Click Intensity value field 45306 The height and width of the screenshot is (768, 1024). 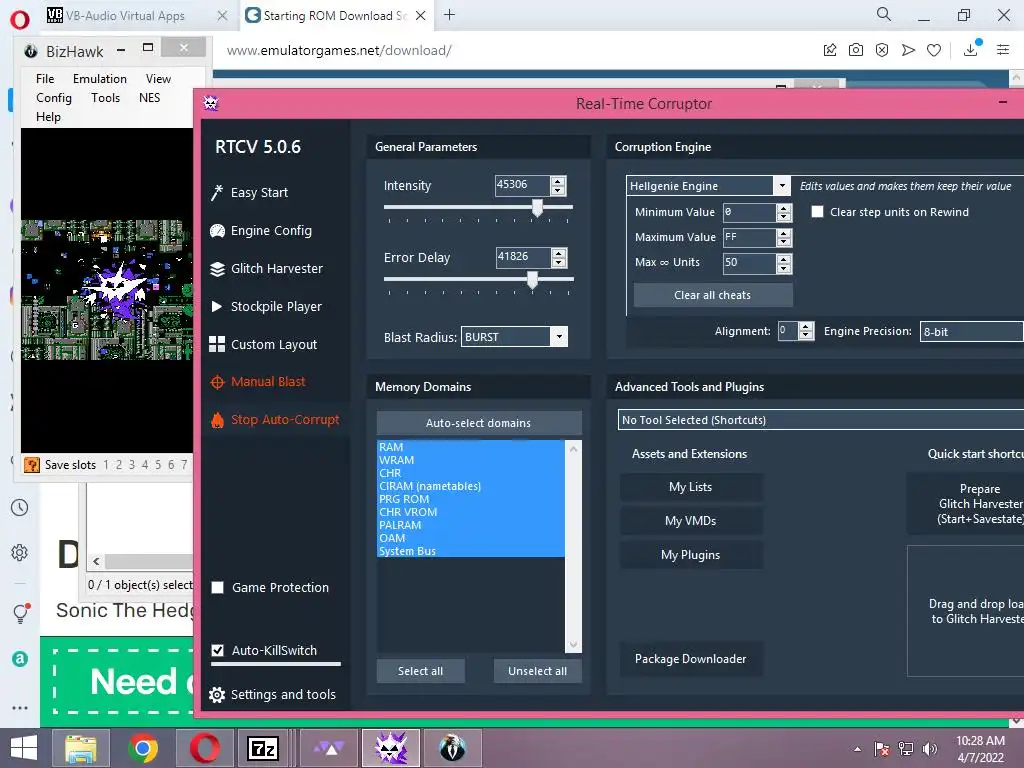point(522,185)
